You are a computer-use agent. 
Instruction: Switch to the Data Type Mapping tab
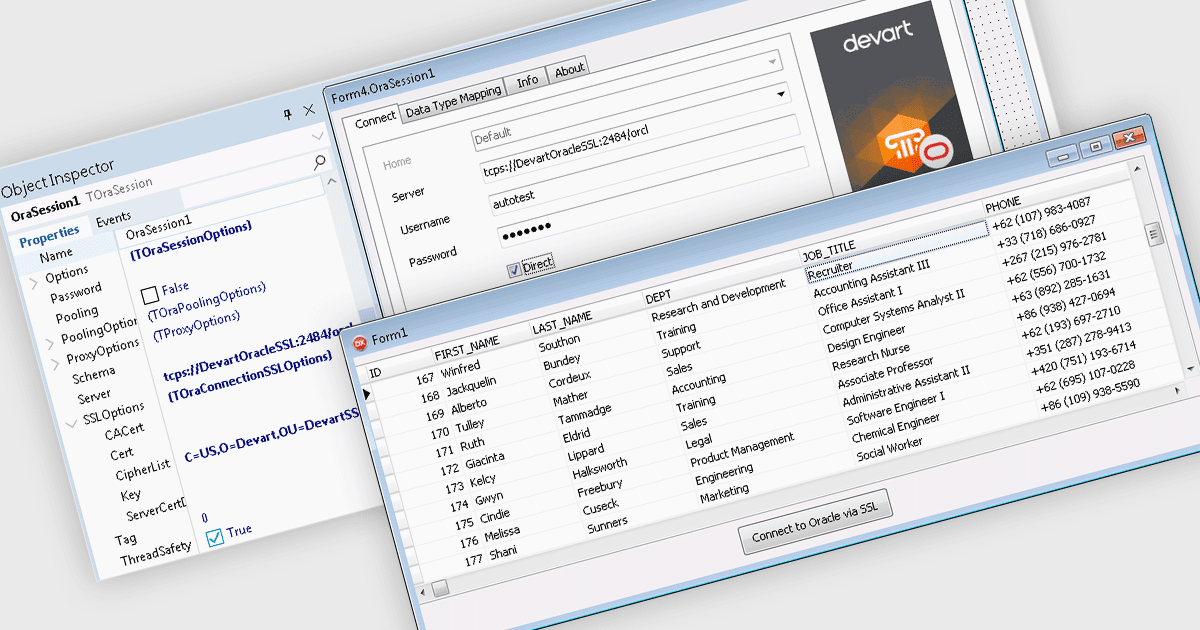point(453,104)
